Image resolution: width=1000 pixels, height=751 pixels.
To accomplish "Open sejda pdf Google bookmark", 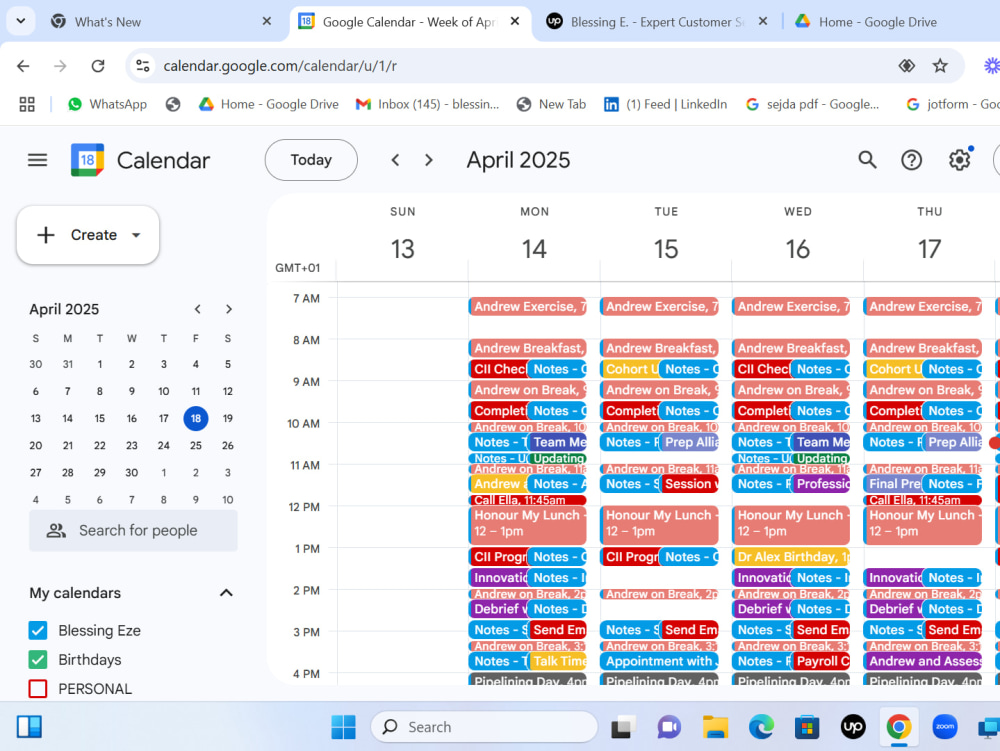I will tap(812, 105).
